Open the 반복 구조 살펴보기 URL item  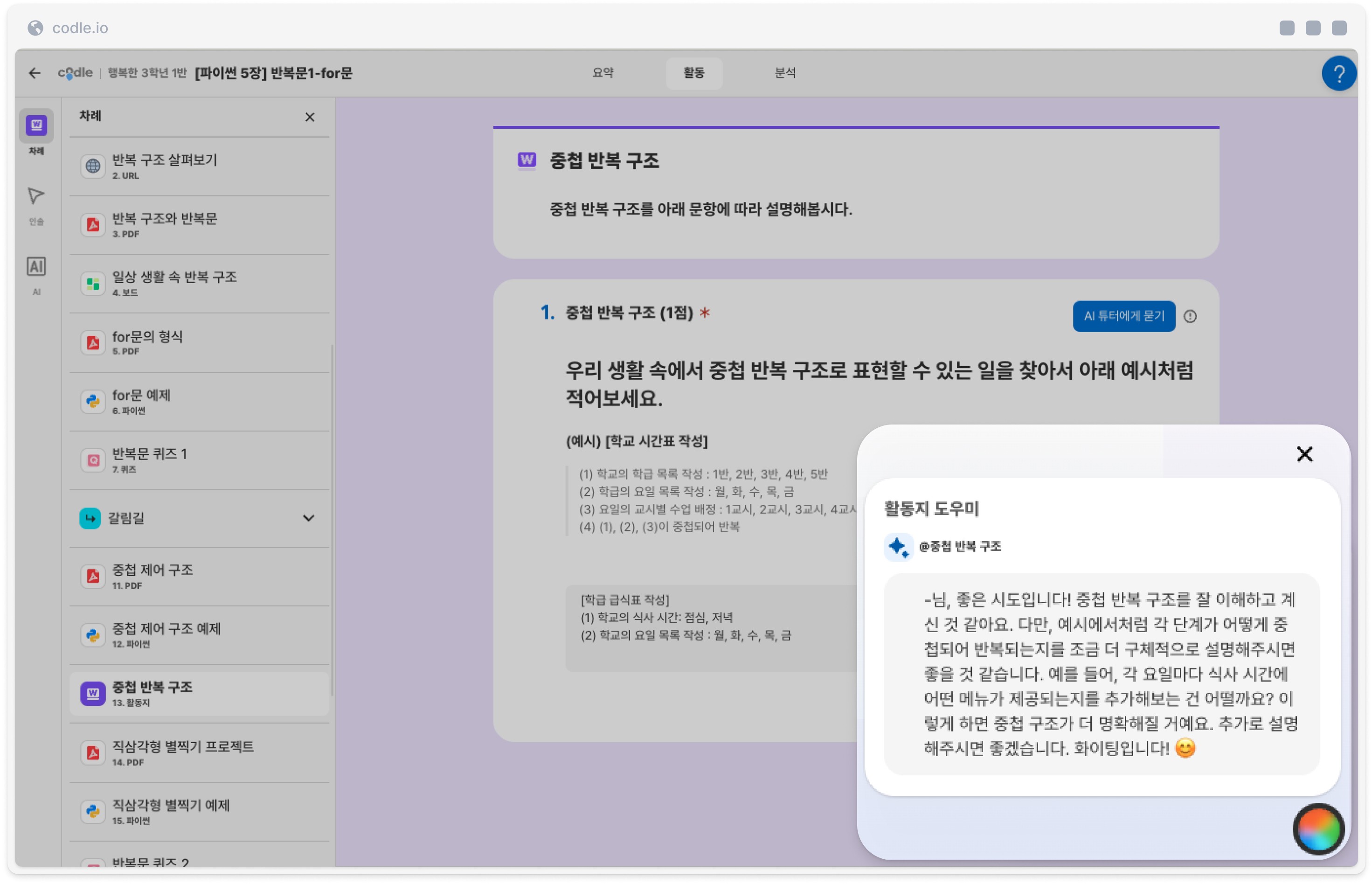(x=199, y=166)
